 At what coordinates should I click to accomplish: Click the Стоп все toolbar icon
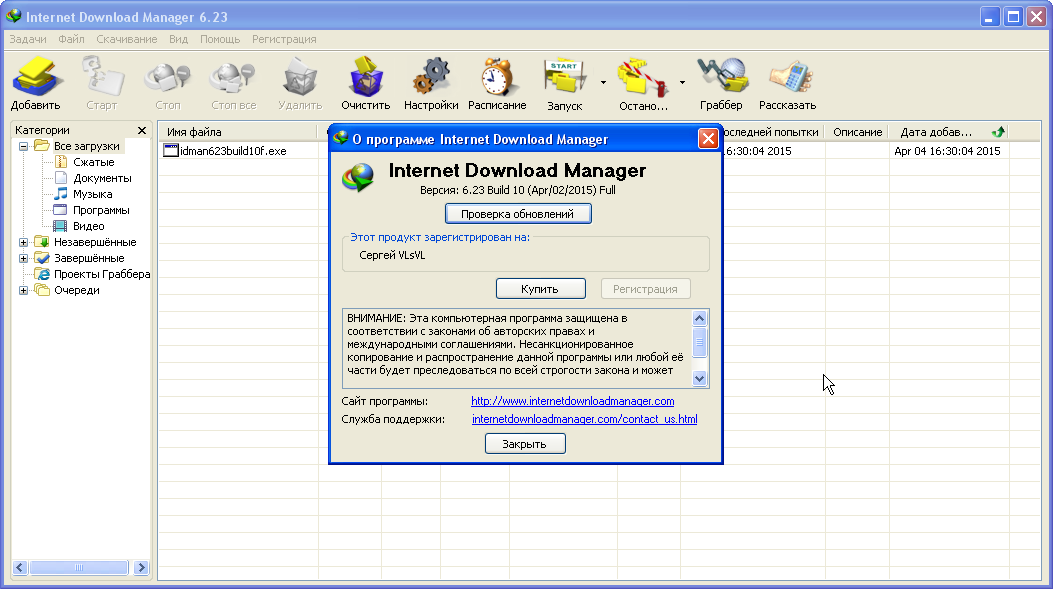tap(233, 76)
